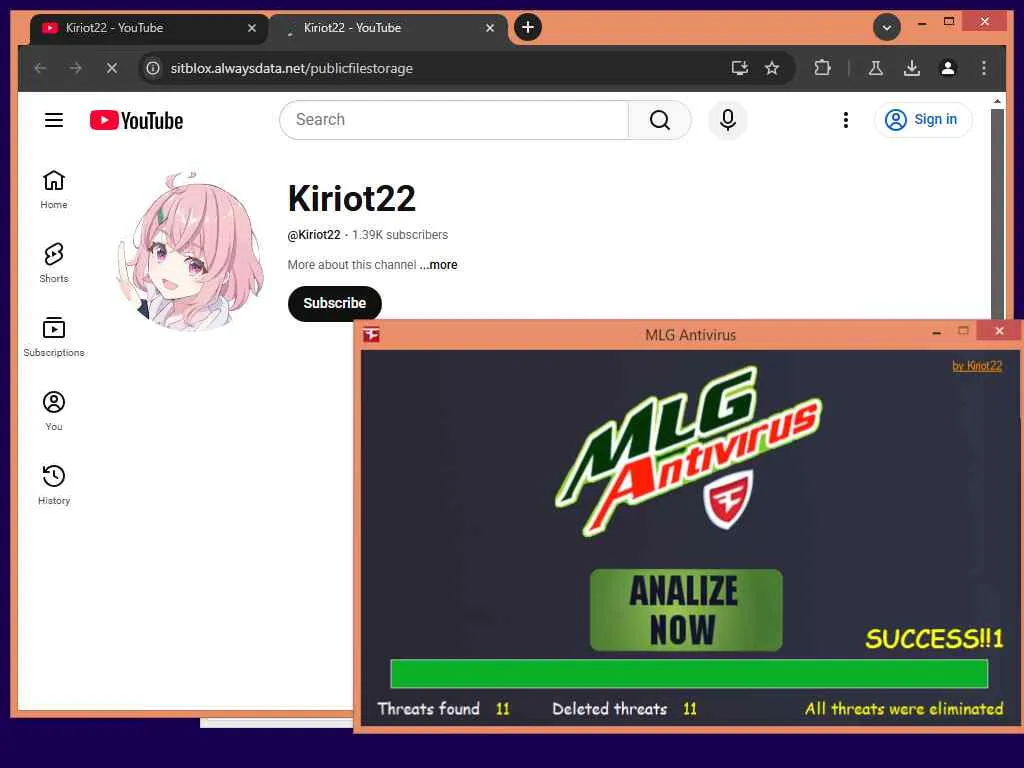Click ANALIZE NOW button
Screen dimensions: 1024x768
click(686, 610)
